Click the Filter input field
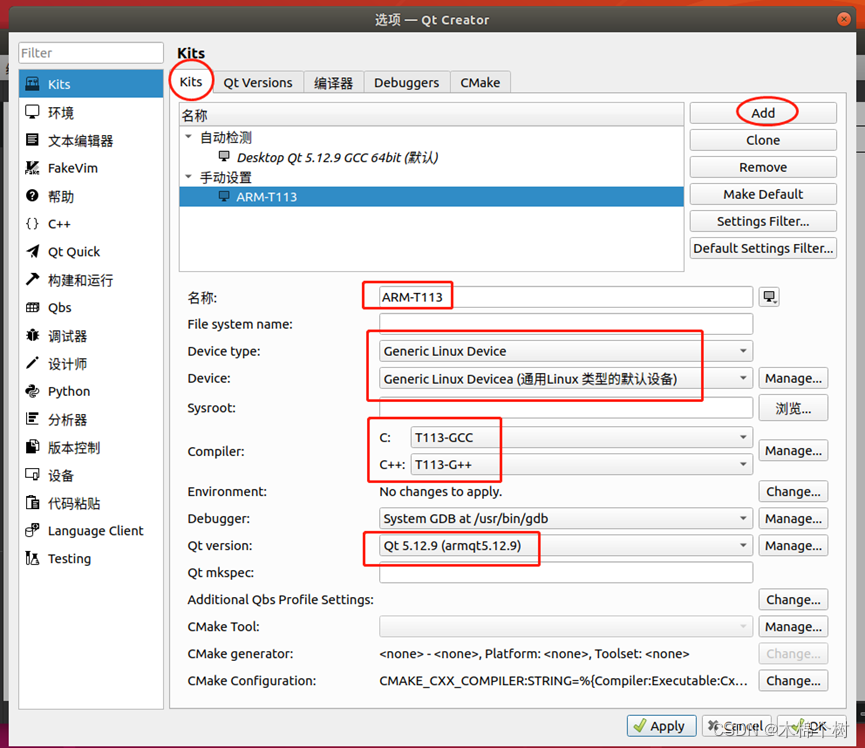 tap(90, 52)
